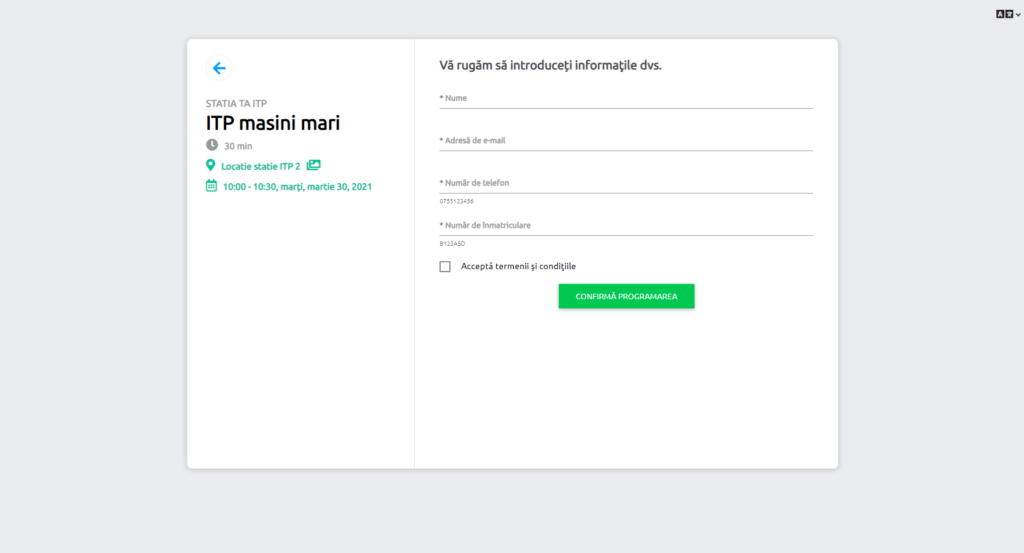Click the green calendar icon

click(211, 186)
